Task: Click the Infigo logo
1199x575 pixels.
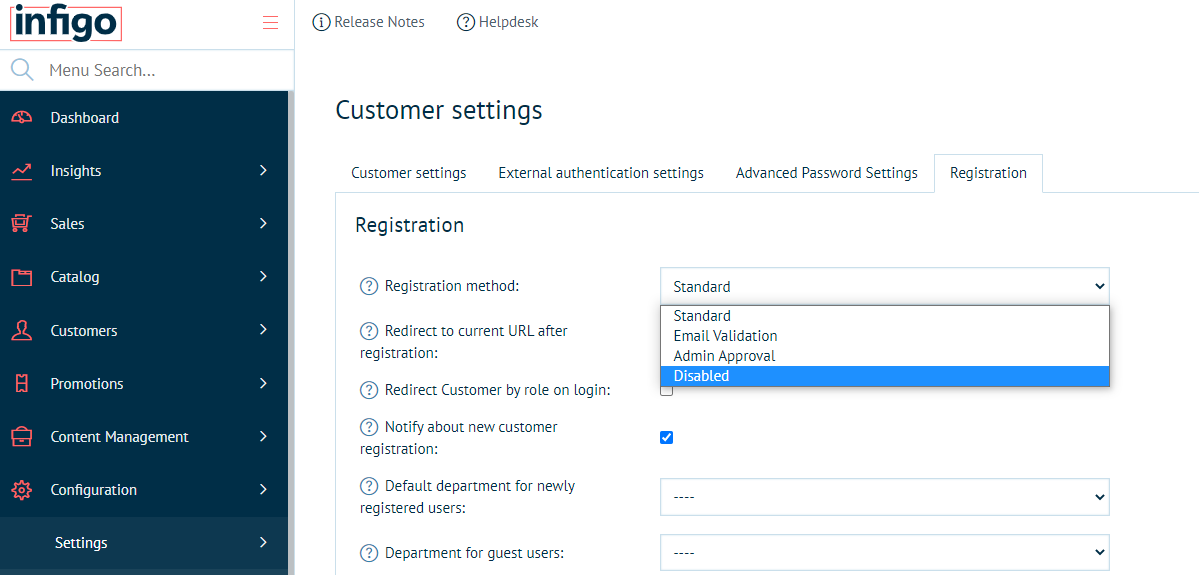Action: 66,23
